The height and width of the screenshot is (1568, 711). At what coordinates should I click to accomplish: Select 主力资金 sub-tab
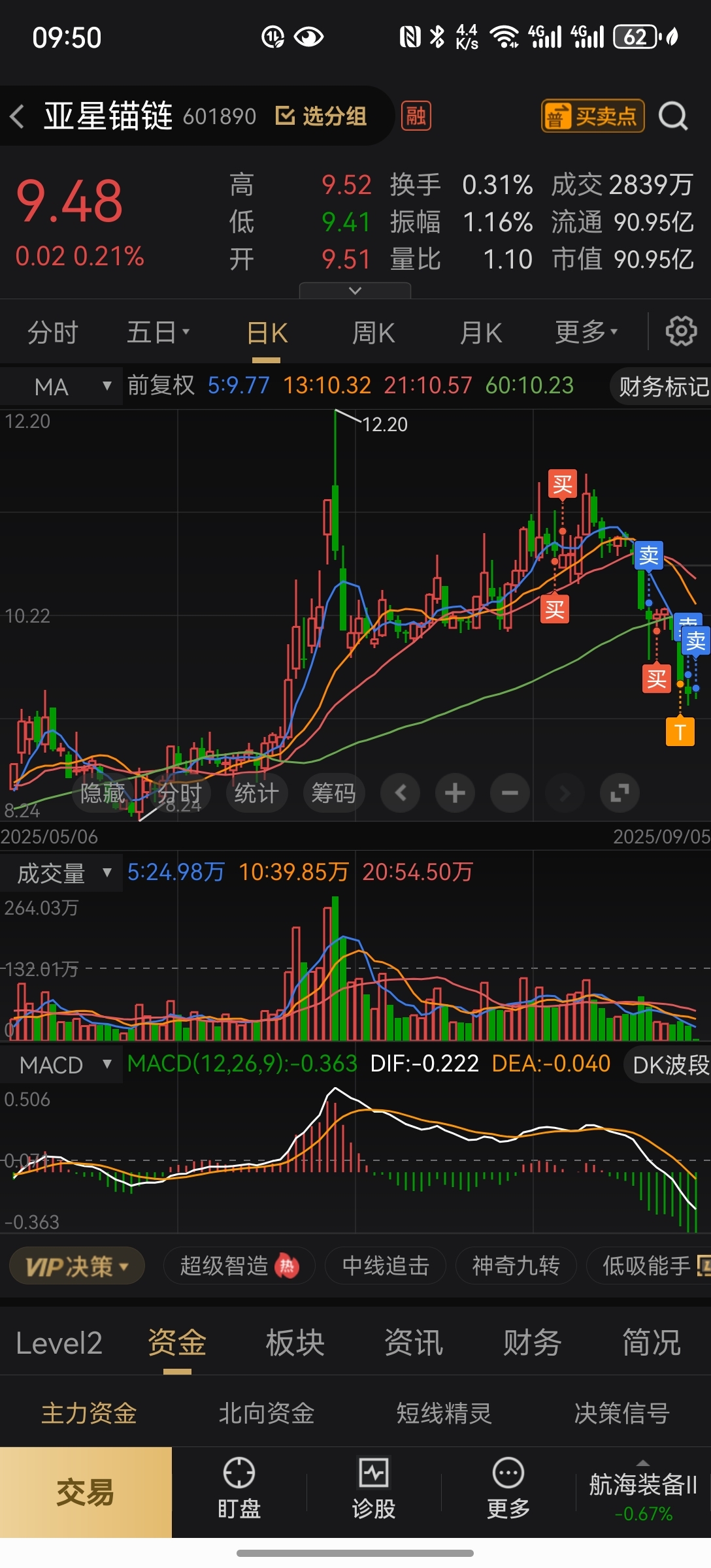89,1413
